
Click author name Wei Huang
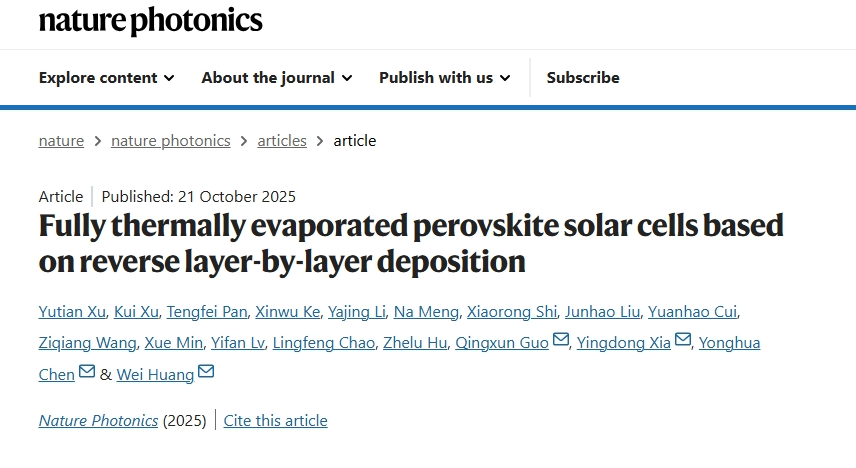155,374
